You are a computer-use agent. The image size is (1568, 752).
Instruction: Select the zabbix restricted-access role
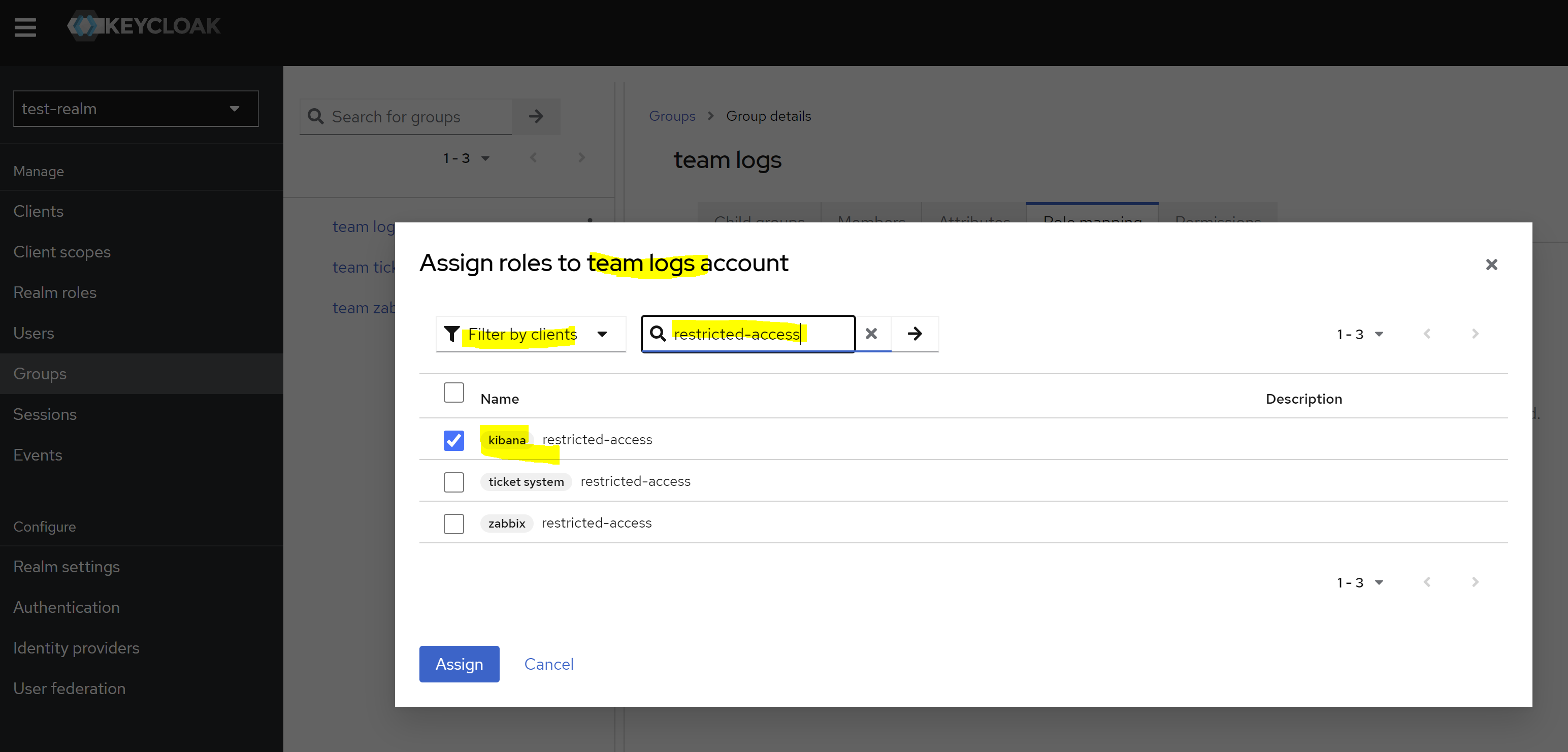453,524
